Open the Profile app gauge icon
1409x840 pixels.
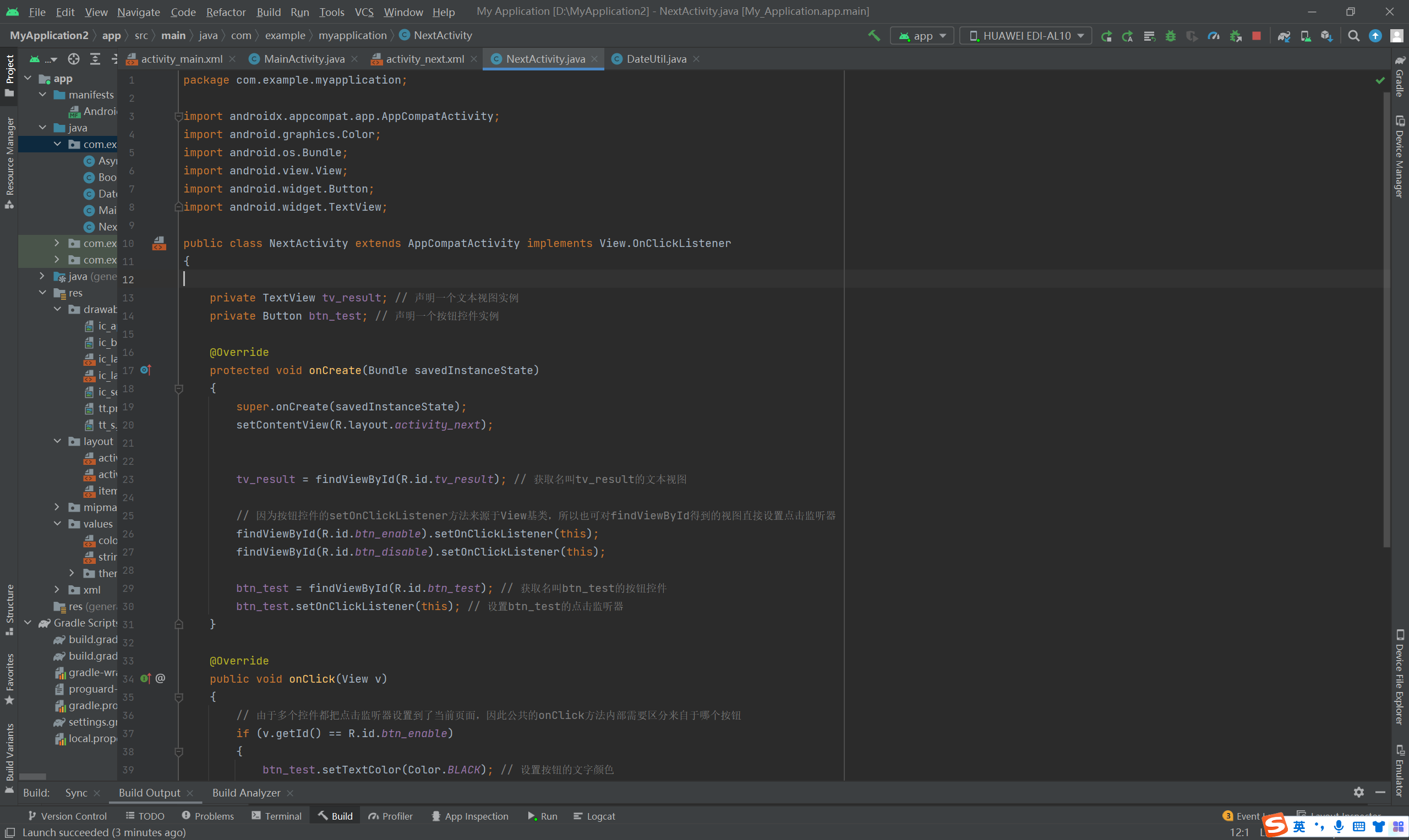tap(1213, 36)
